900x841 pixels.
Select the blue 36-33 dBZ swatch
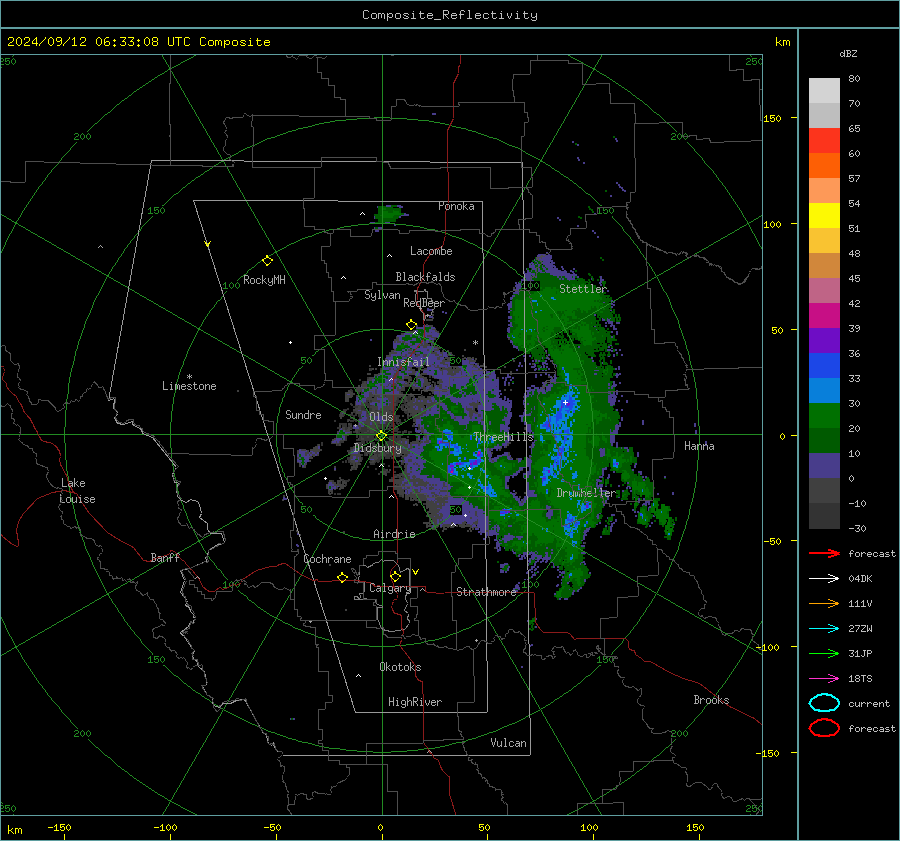[824, 366]
